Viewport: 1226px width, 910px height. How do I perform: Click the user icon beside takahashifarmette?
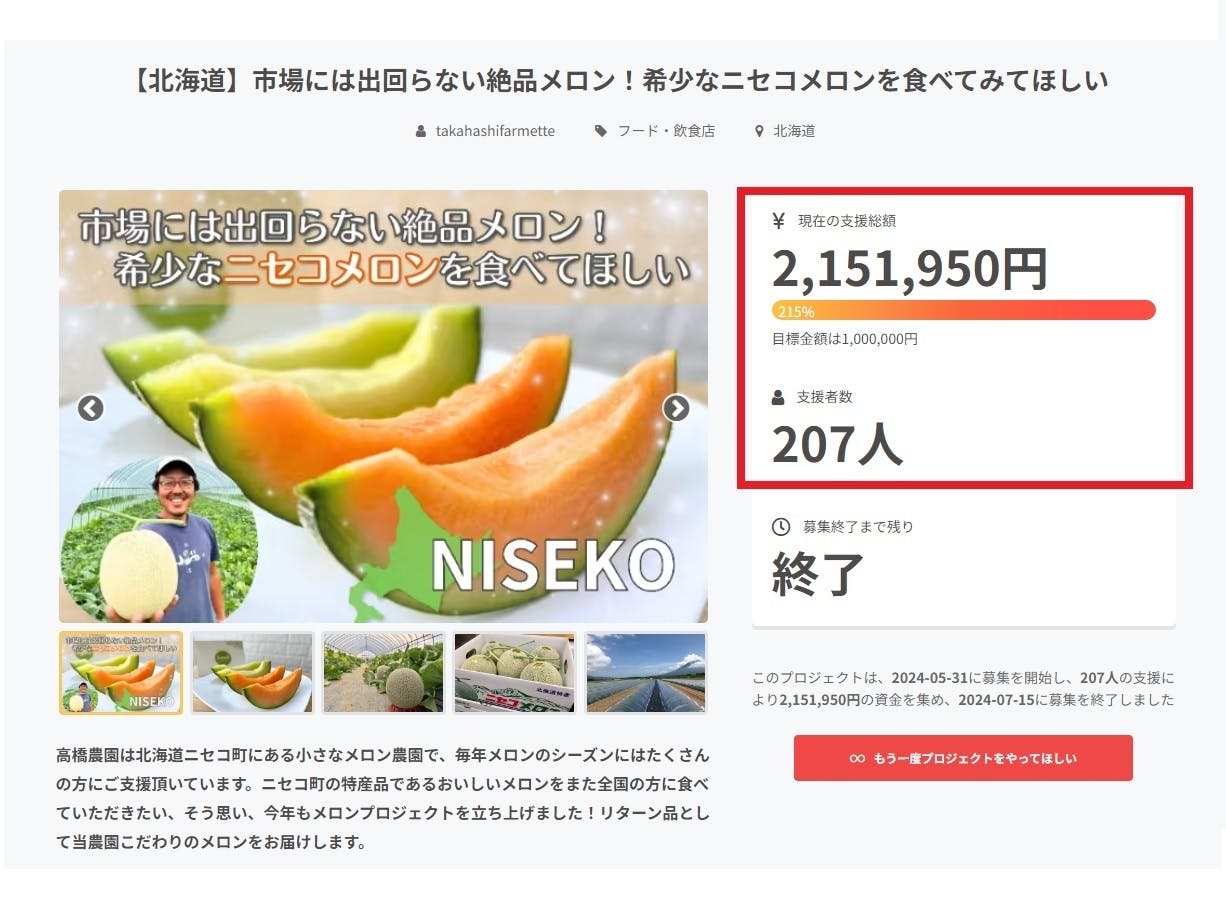click(421, 131)
